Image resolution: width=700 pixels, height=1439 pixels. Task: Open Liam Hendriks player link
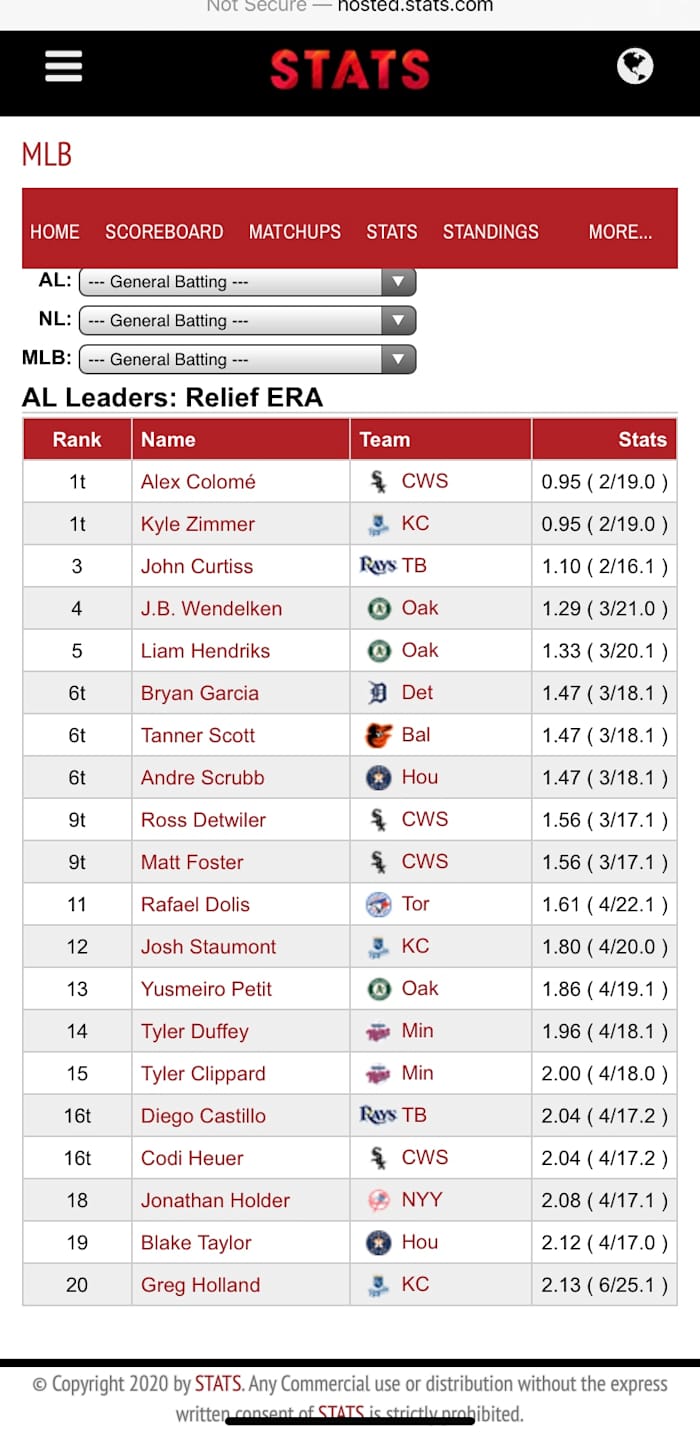205,651
